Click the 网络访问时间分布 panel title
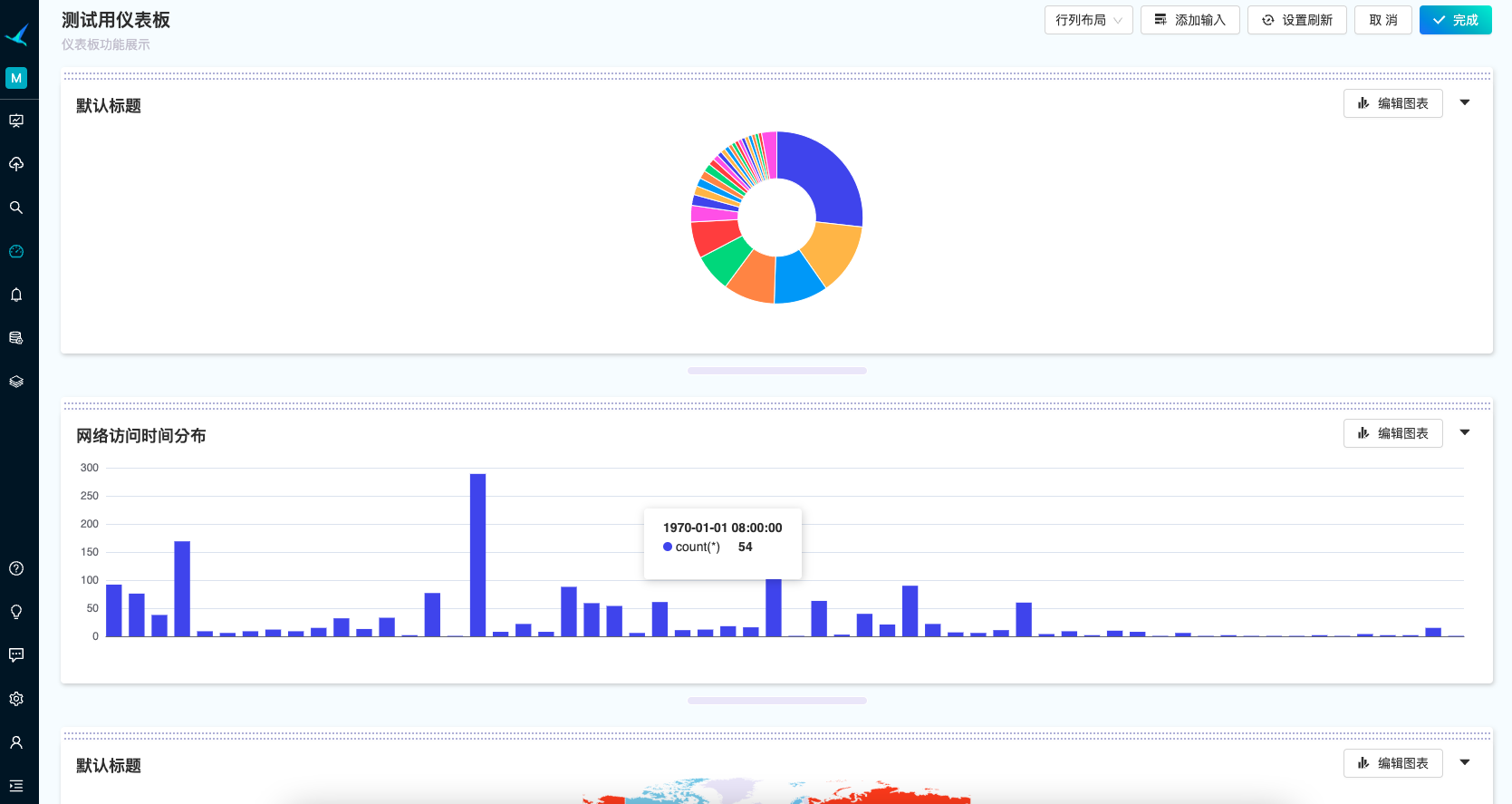The image size is (1512, 804). (x=140, y=436)
